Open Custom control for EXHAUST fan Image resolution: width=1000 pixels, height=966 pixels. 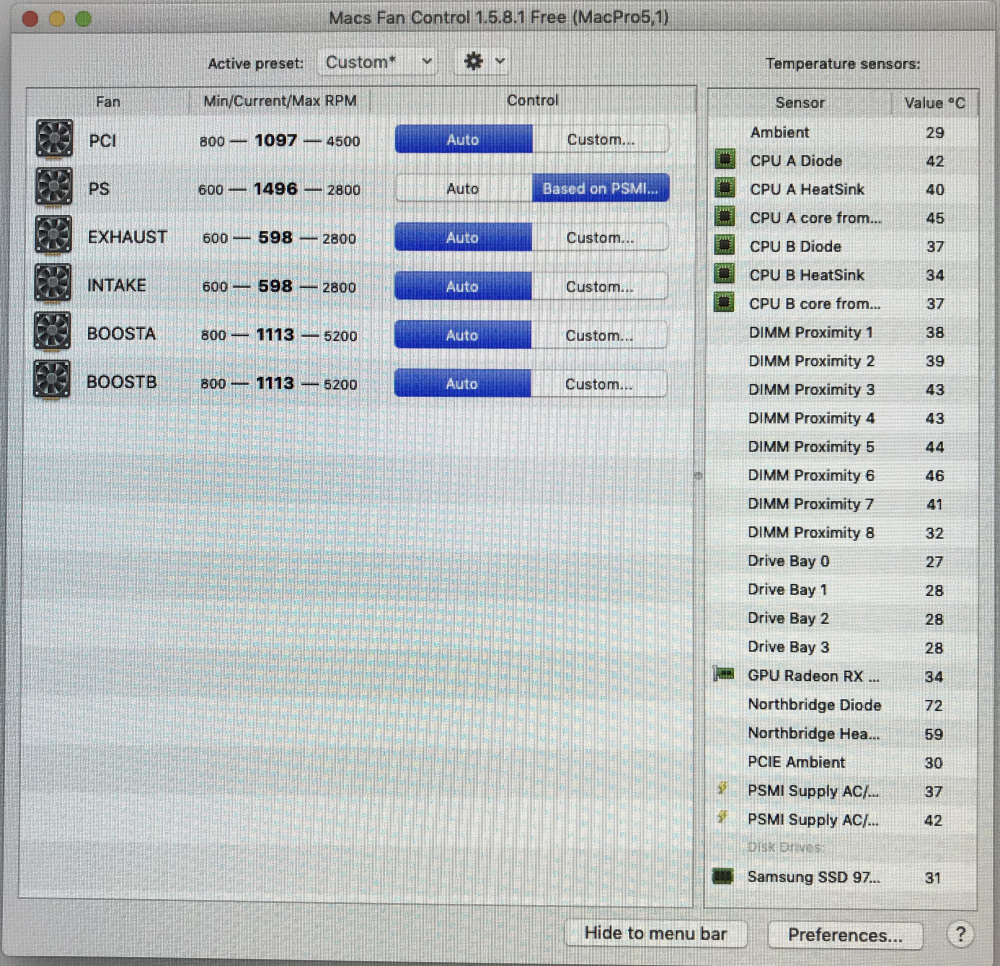[x=600, y=237]
